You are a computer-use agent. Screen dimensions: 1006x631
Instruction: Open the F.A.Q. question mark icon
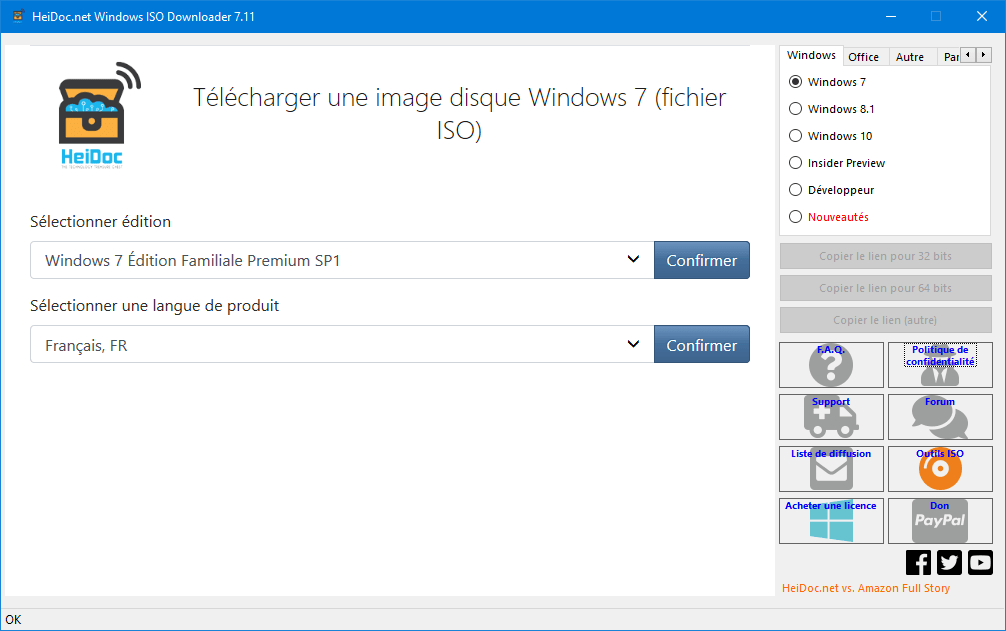click(831, 365)
